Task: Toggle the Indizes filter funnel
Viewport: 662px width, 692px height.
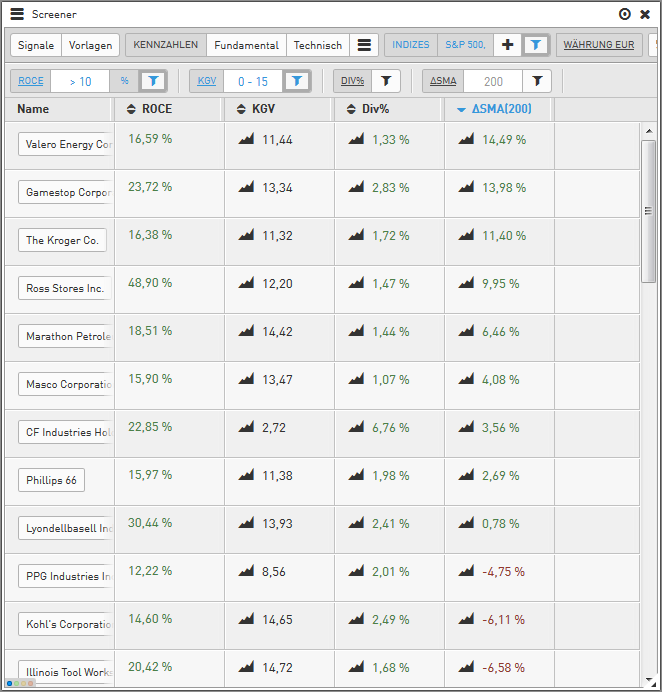Action: coord(536,45)
